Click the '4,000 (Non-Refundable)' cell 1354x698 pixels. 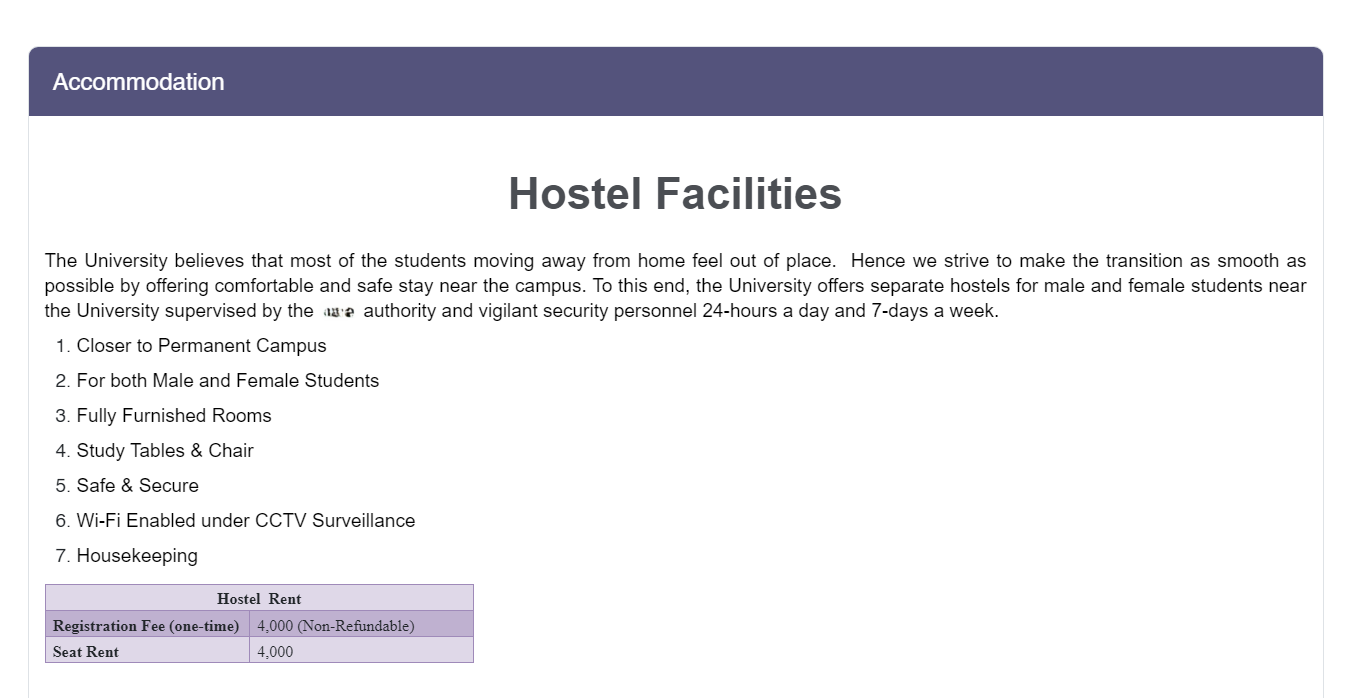tap(361, 625)
